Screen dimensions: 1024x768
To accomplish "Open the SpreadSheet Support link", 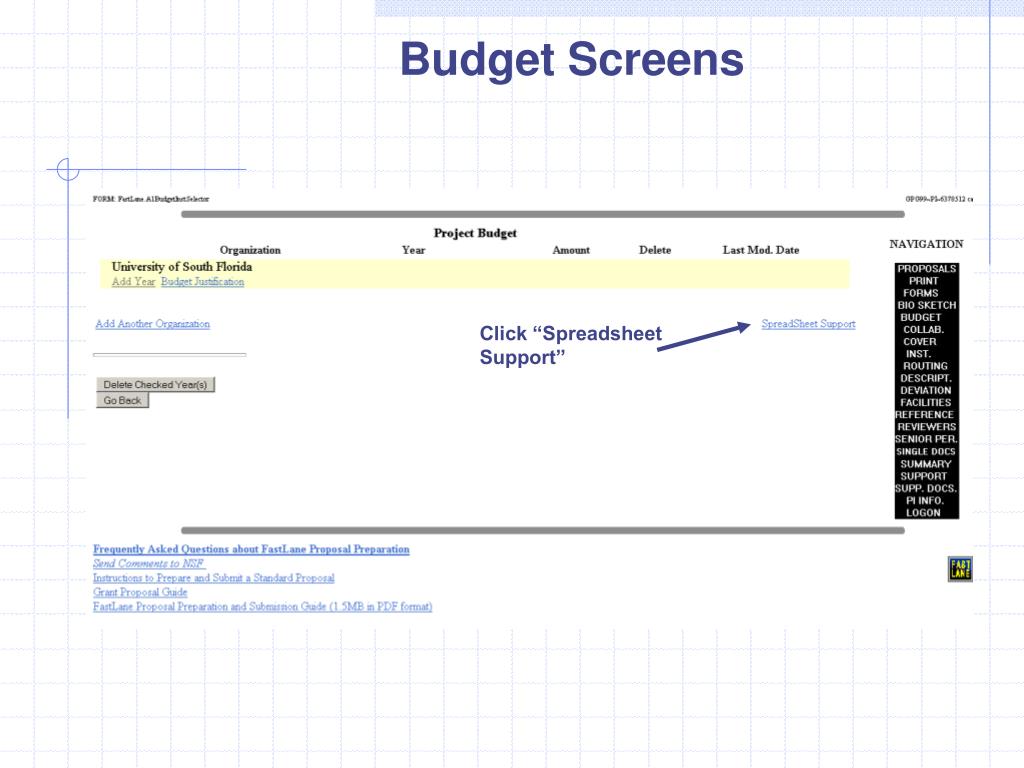I will [x=808, y=324].
